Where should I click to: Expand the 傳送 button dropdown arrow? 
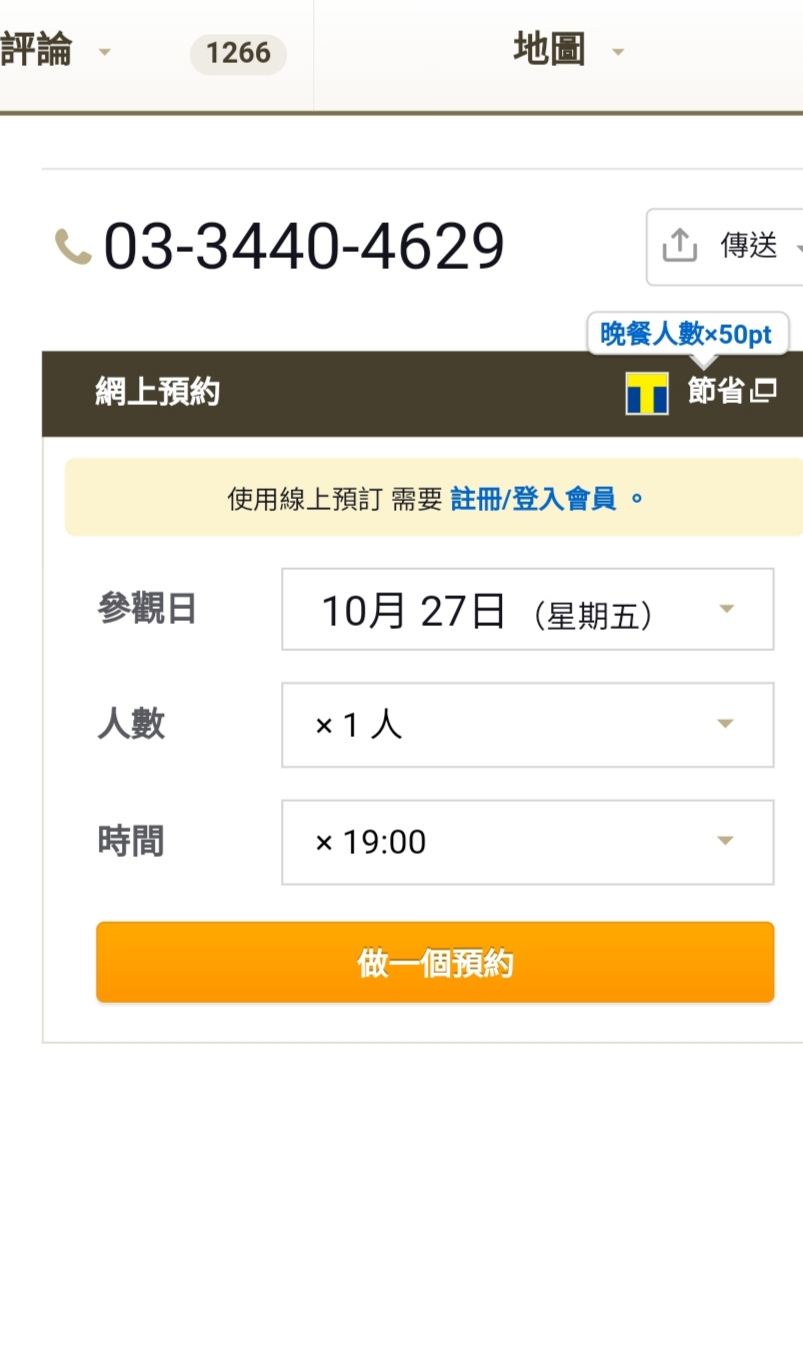click(x=798, y=247)
